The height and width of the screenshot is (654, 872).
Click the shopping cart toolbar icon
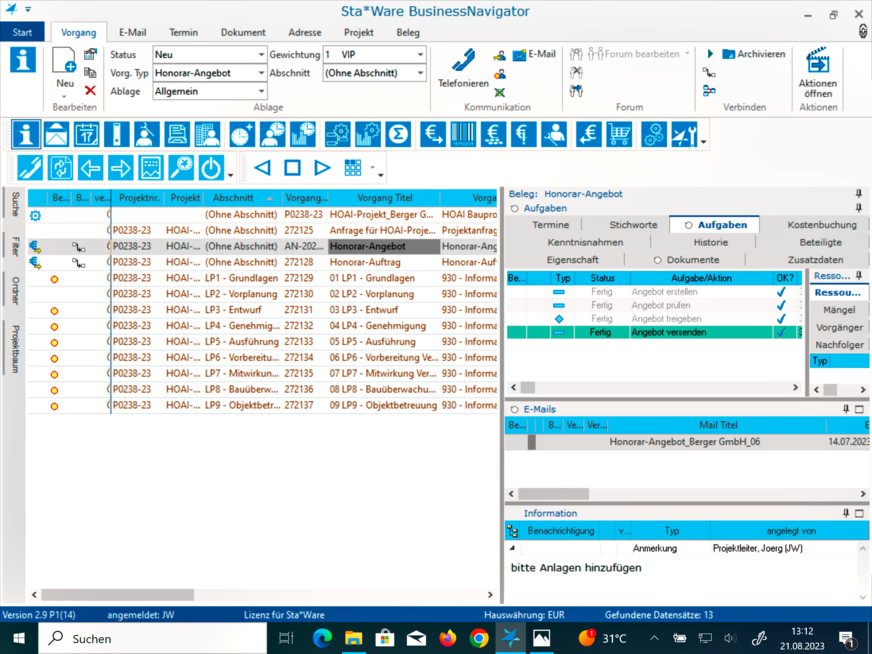(619, 134)
